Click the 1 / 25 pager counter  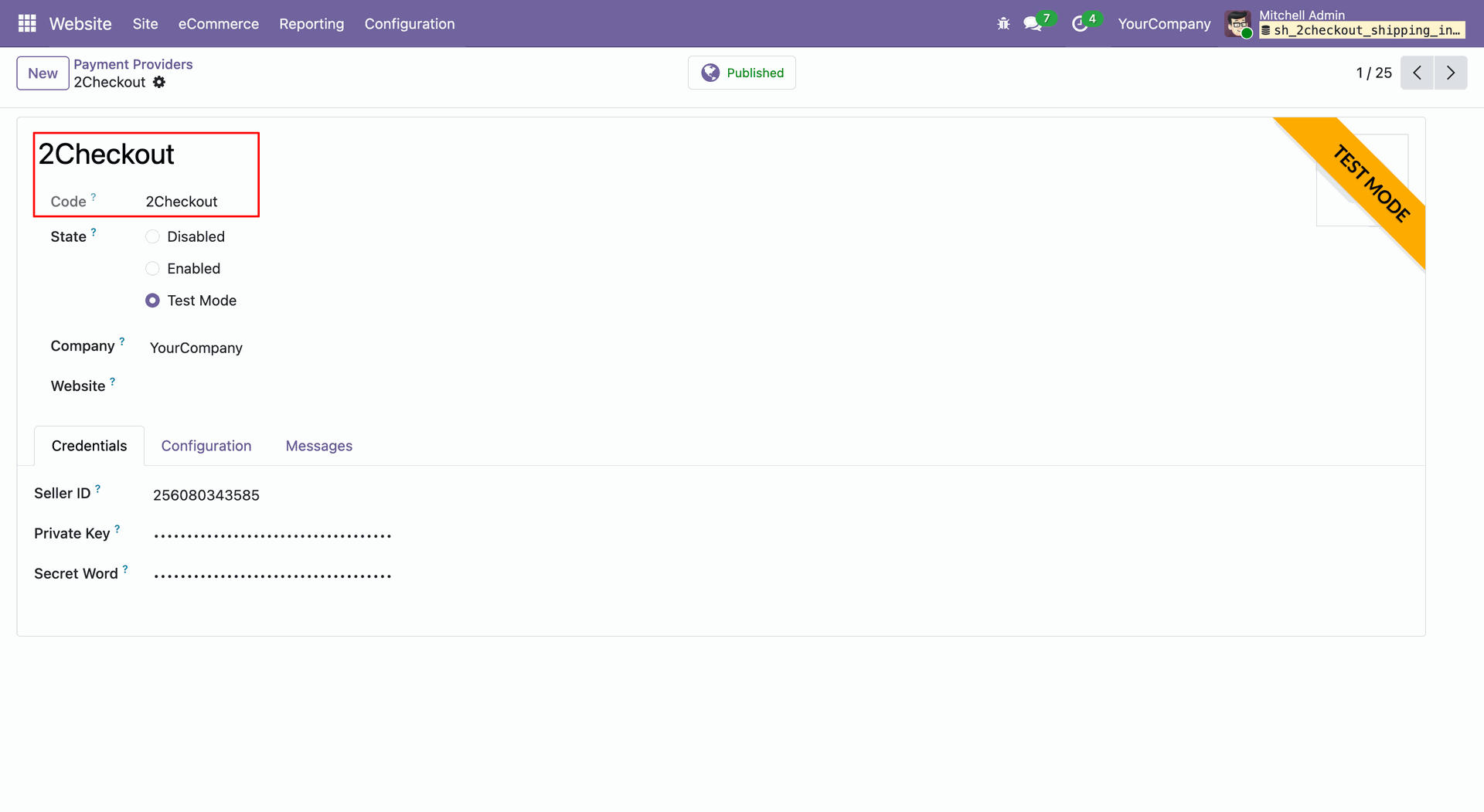coord(1373,73)
